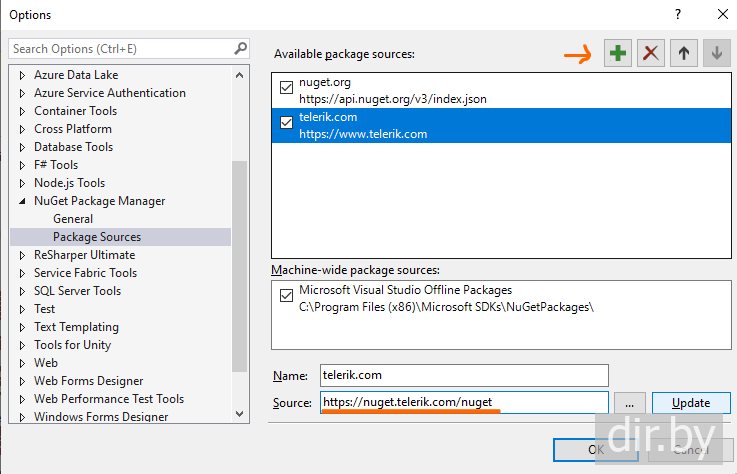Select General under NuGet Package Manager

(x=73, y=219)
